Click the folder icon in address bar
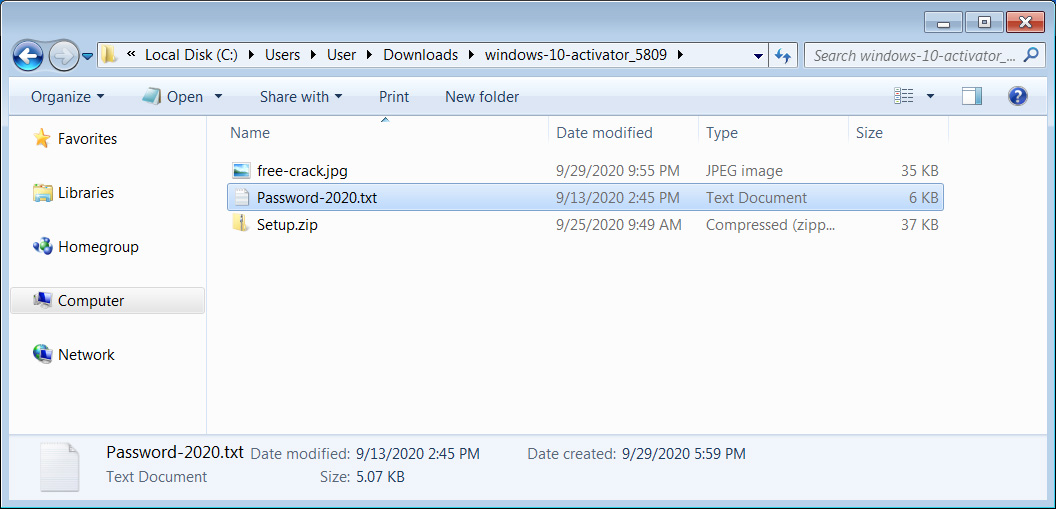The height and width of the screenshot is (509, 1056). pyautogui.click(x=108, y=55)
